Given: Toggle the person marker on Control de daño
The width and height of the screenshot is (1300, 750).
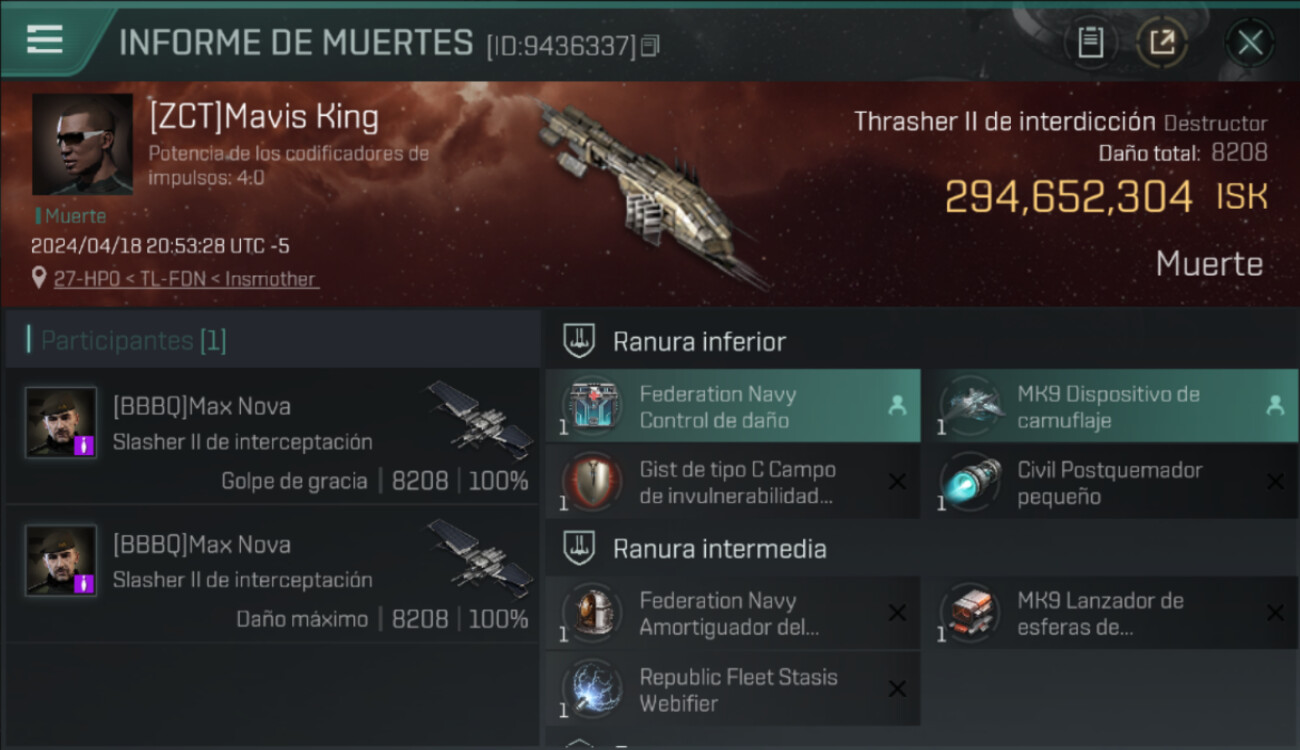Looking at the screenshot, I should tap(896, 406).
